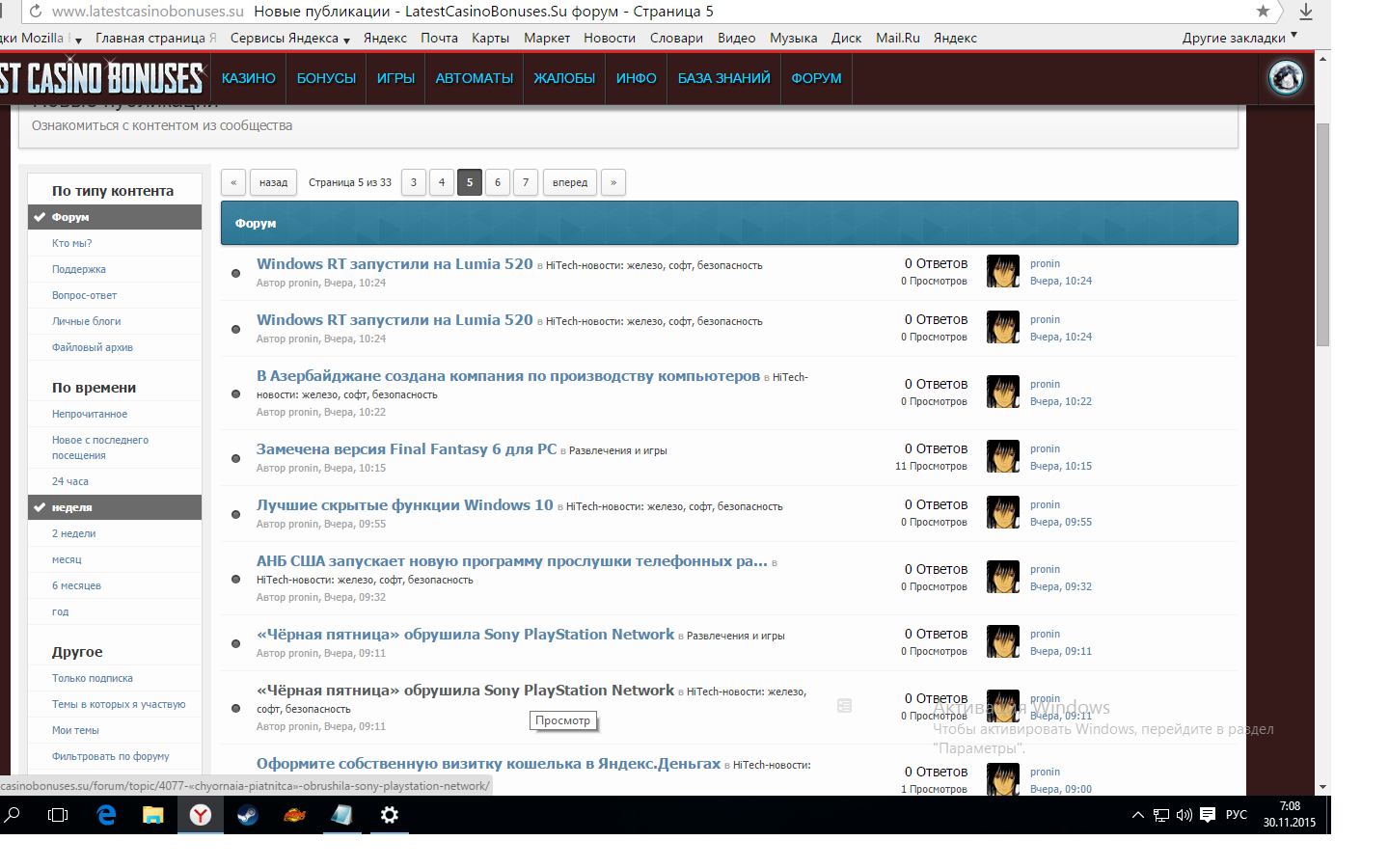Open the browser downloads arrow icon
Viewport: 1389px width, 868px height.
click(x=1305, y=12)
